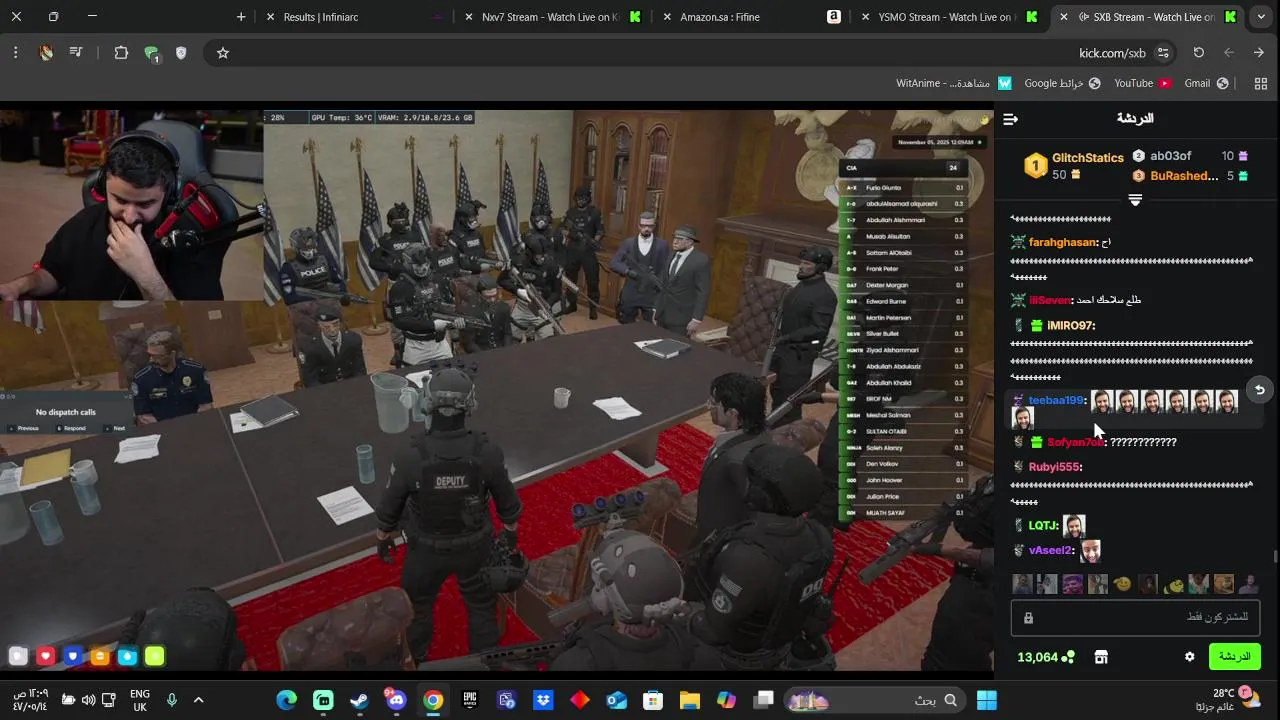Pick the yellow smiley emote in emote row
1280x720 pixels.
1123,584
